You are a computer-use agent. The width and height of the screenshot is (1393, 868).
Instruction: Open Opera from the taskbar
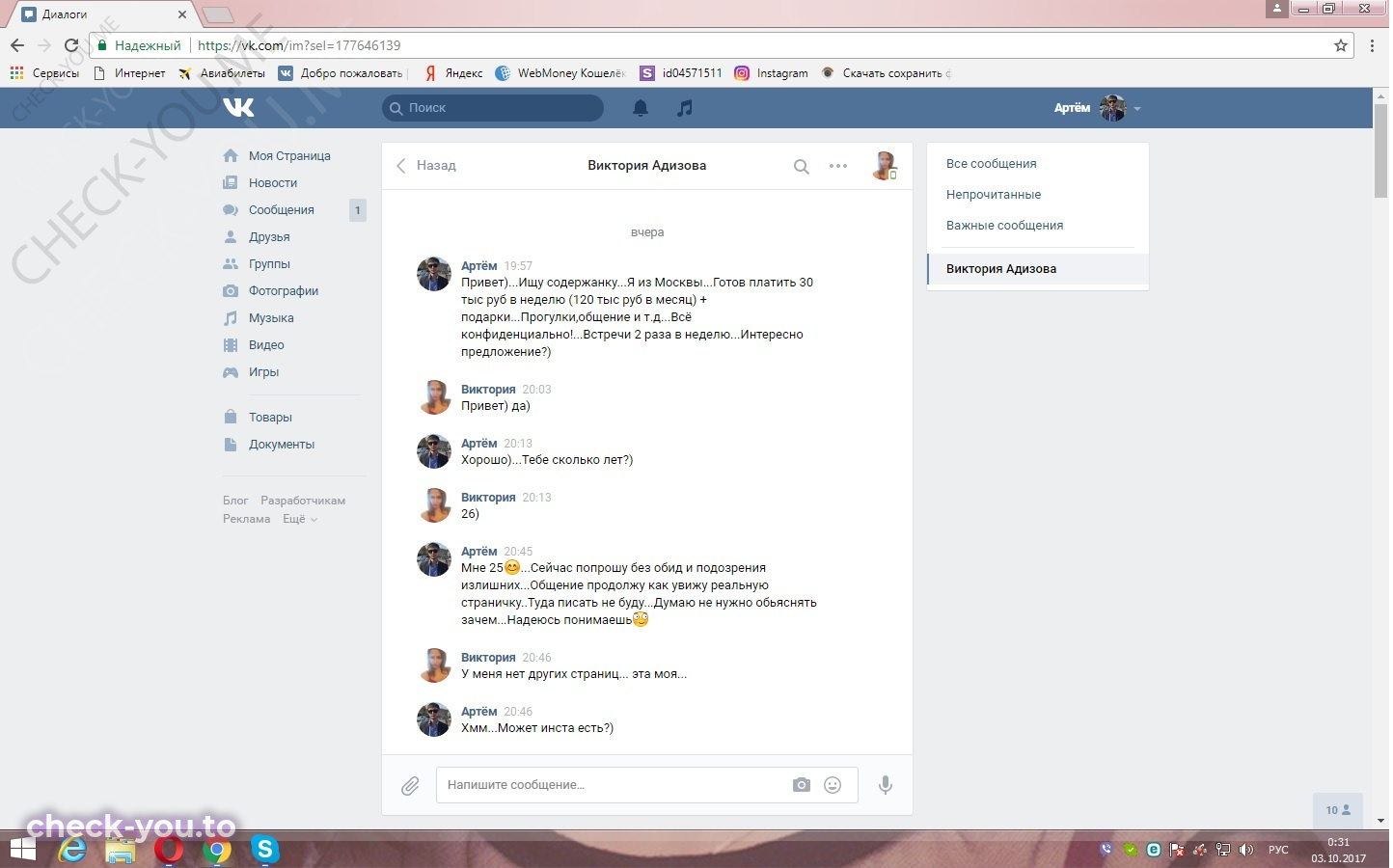click(170, 850)
